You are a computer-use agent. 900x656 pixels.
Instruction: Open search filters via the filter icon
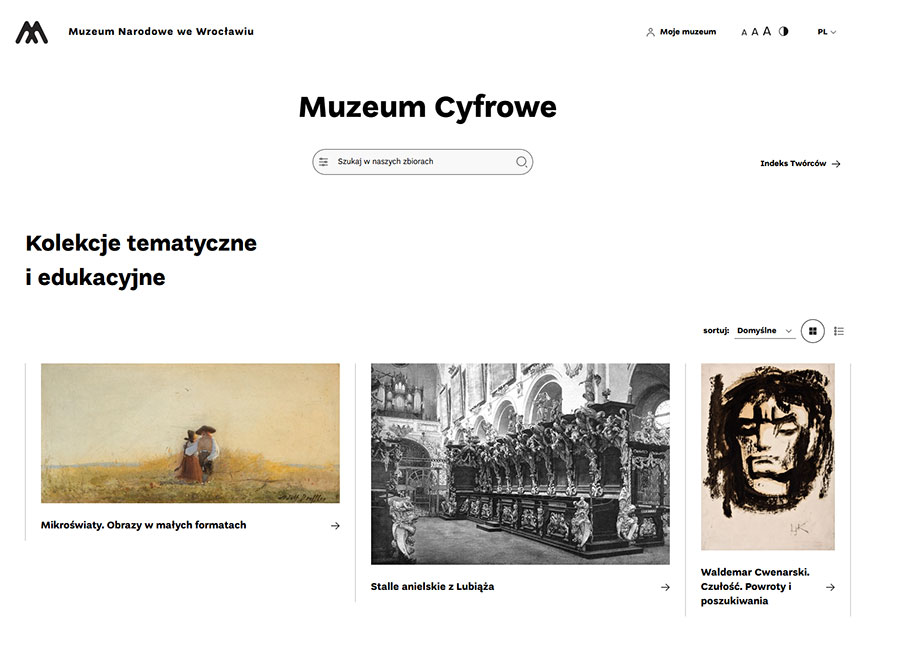[x=323, y=161]
